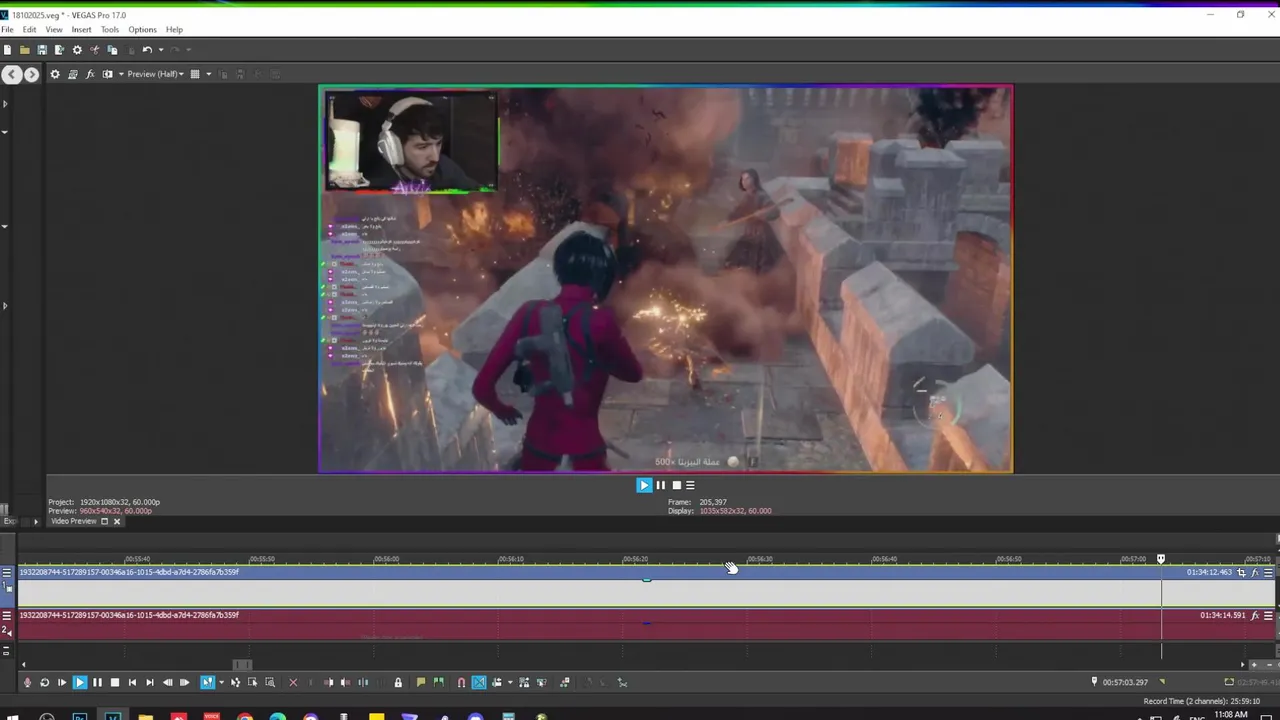Save the project with floppy icon
This screenshot has width=1280, height=720.
pyautogui.click(x=42, y=50)
